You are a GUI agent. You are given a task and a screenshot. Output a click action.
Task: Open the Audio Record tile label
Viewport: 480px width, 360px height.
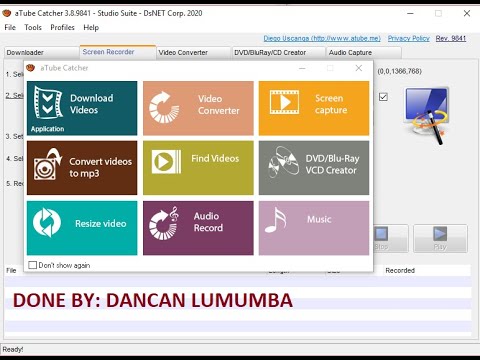pyautogui.click(x=208, y=222)
